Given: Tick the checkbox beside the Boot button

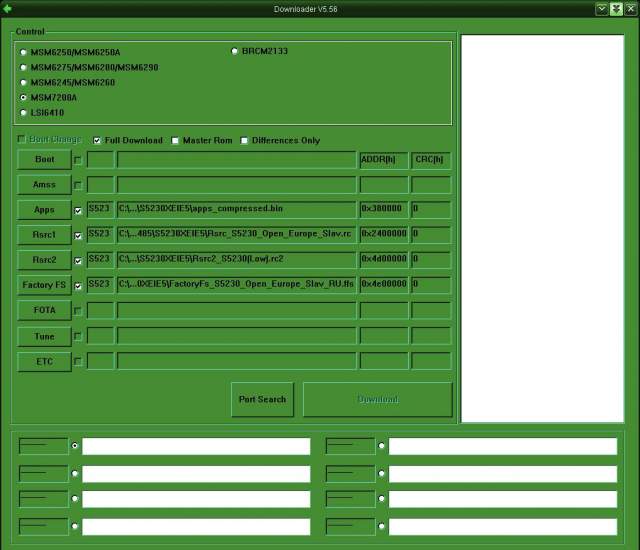Looking at the screenshot, I should tap(78, 159).
